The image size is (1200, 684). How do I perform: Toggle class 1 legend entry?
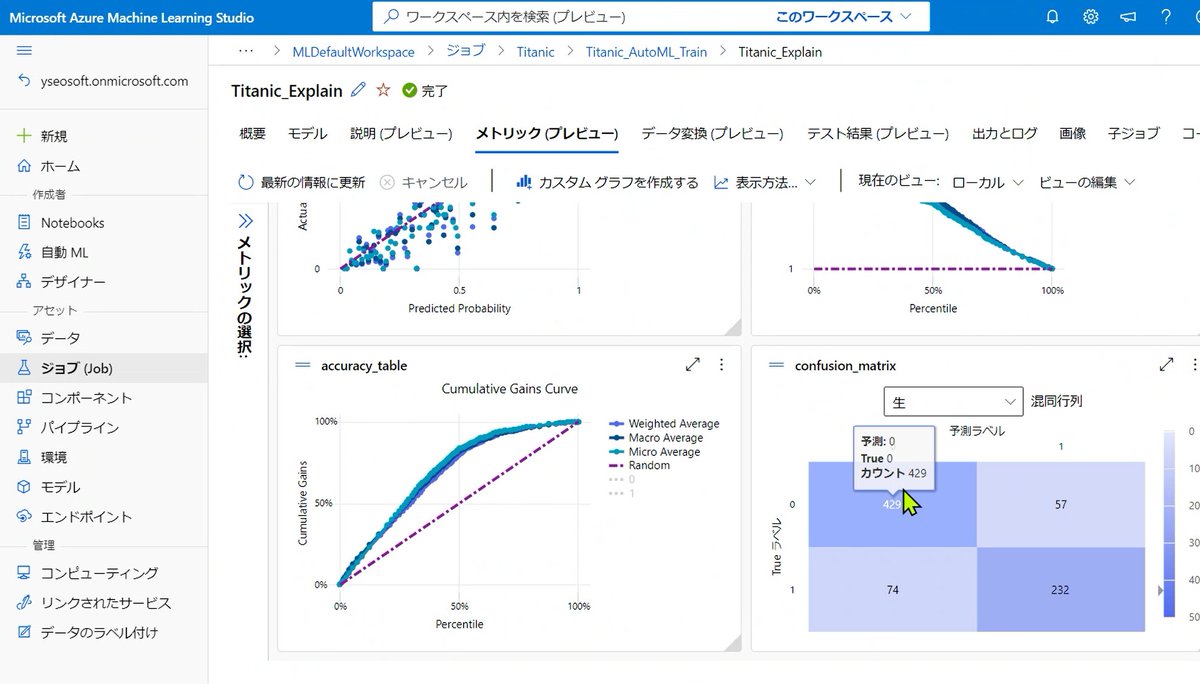[x=622, y=494]
